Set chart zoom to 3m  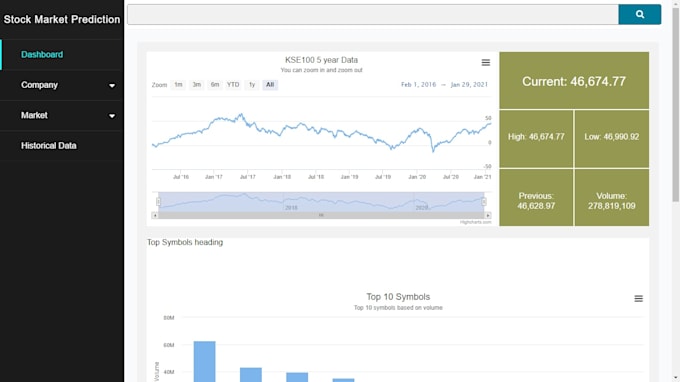(196, 85)
